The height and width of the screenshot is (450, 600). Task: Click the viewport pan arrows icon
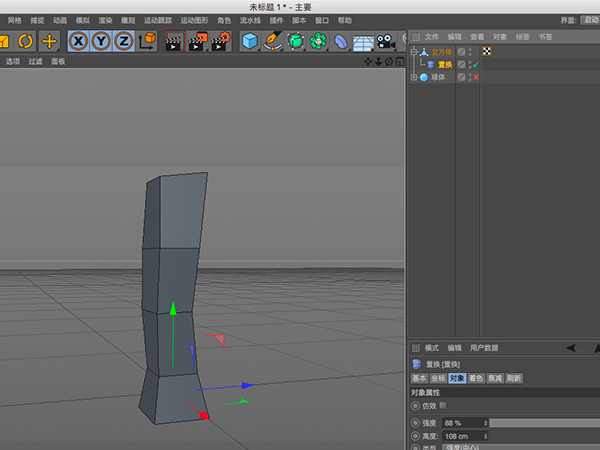[368, 62]
